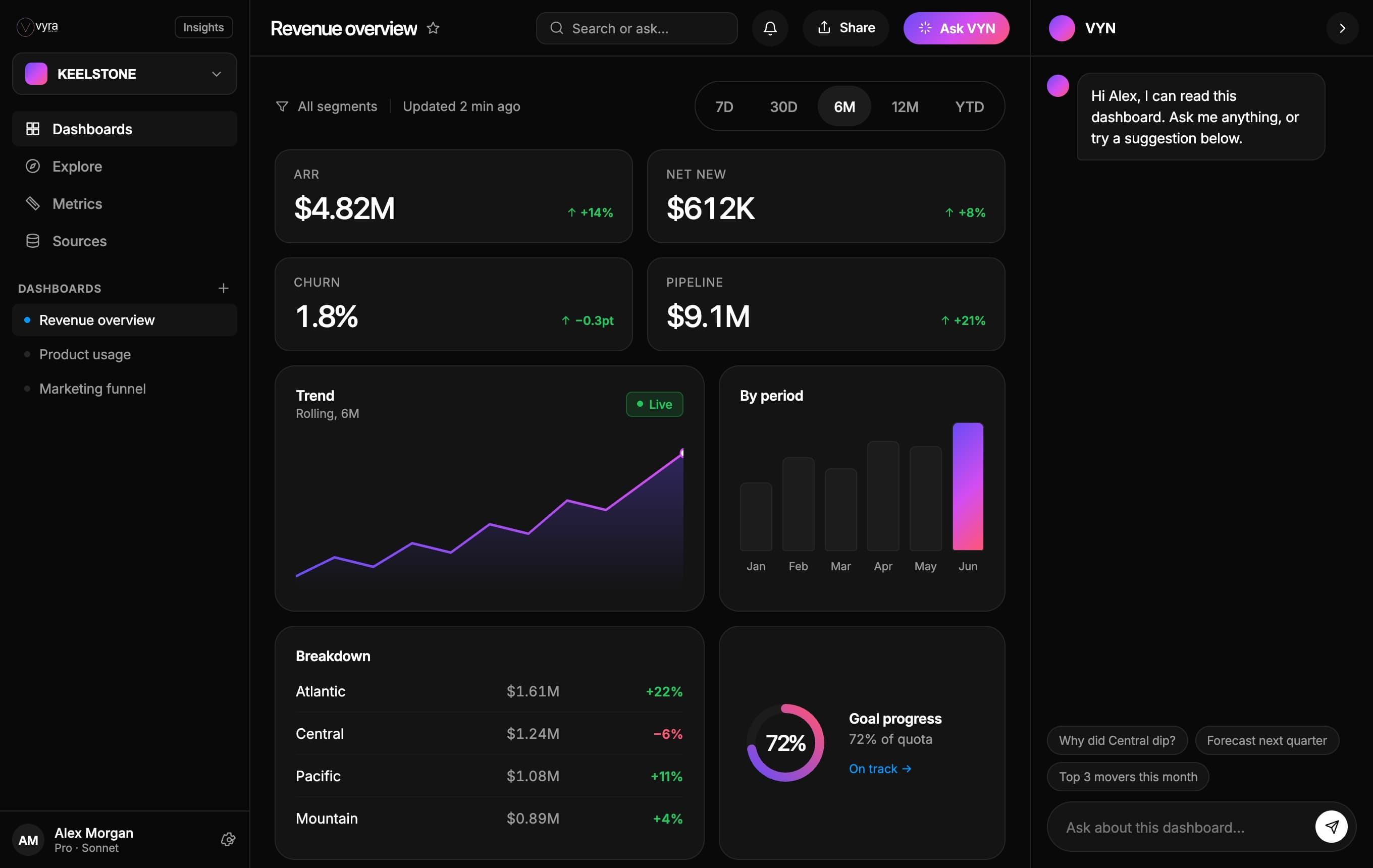Focus the Search or ask field
The width and height of the screenshot is (1373, 868).
[637, 28]
